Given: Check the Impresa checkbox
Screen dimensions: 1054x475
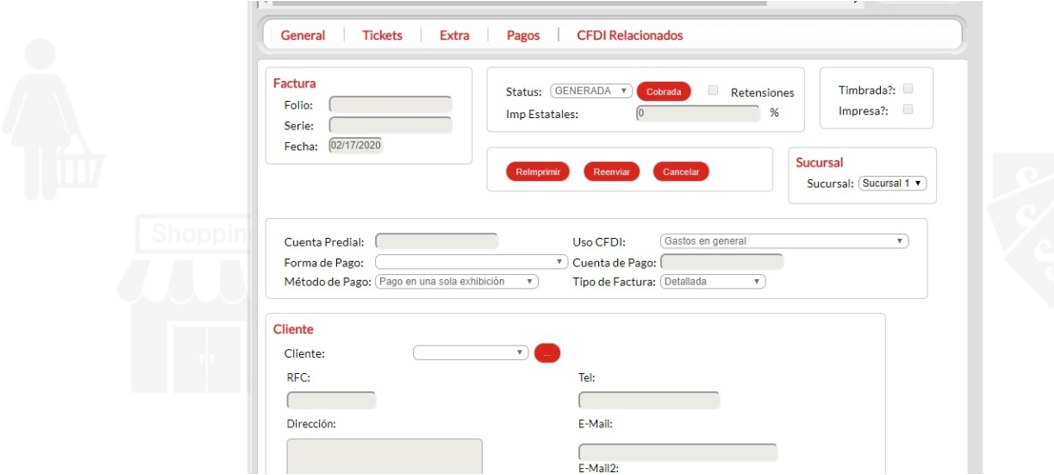Looking at the screenshot, I should 908,110.
